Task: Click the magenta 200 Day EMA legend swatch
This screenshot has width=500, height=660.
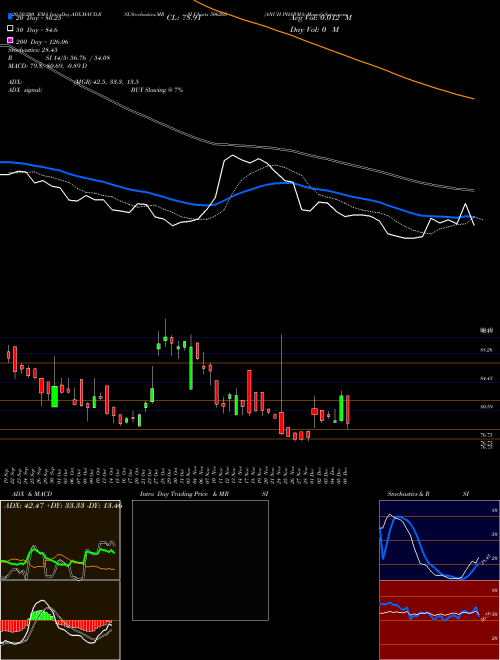Action: click(x=10, y=40)
